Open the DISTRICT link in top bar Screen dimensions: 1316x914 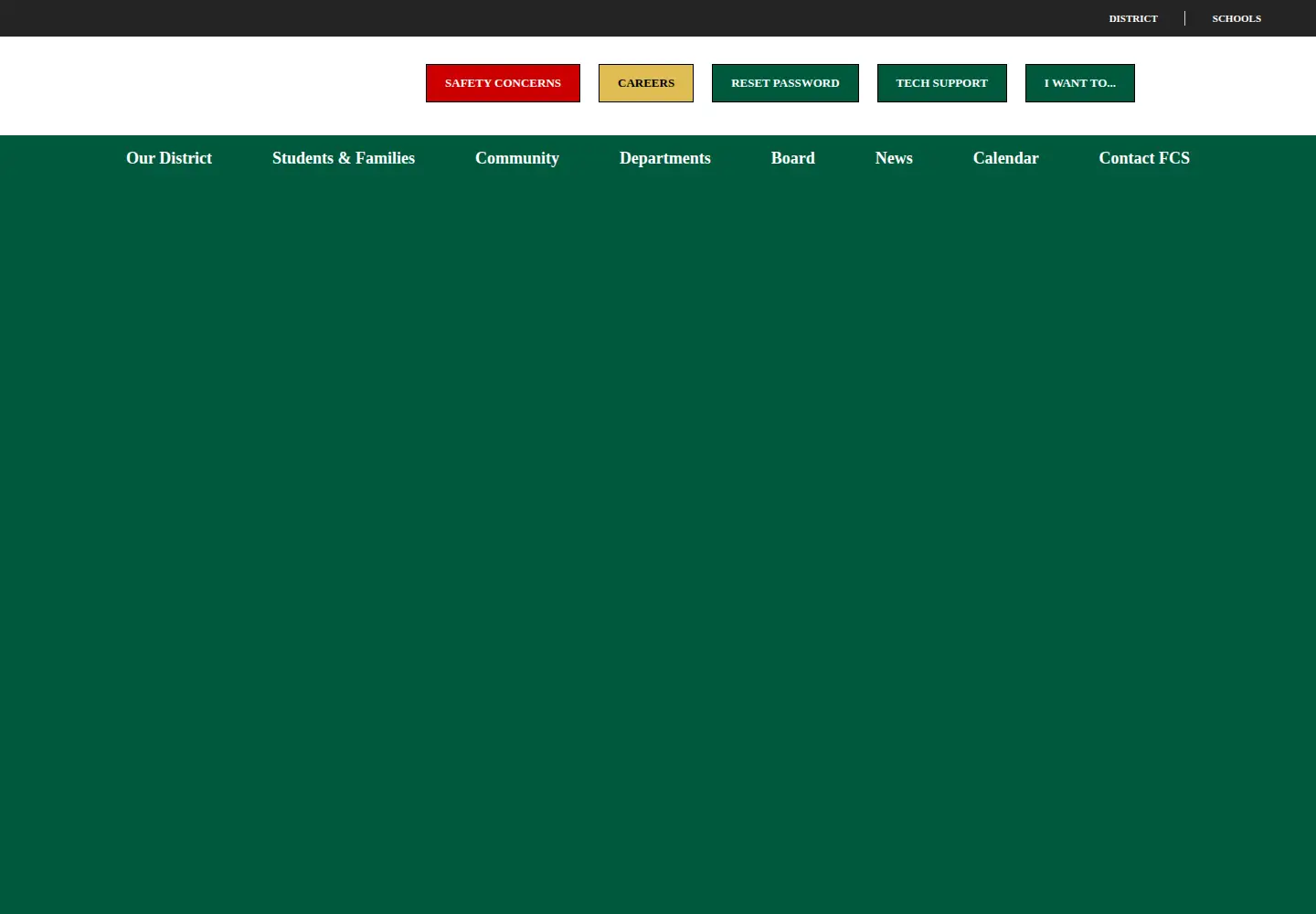[1133, 18]
